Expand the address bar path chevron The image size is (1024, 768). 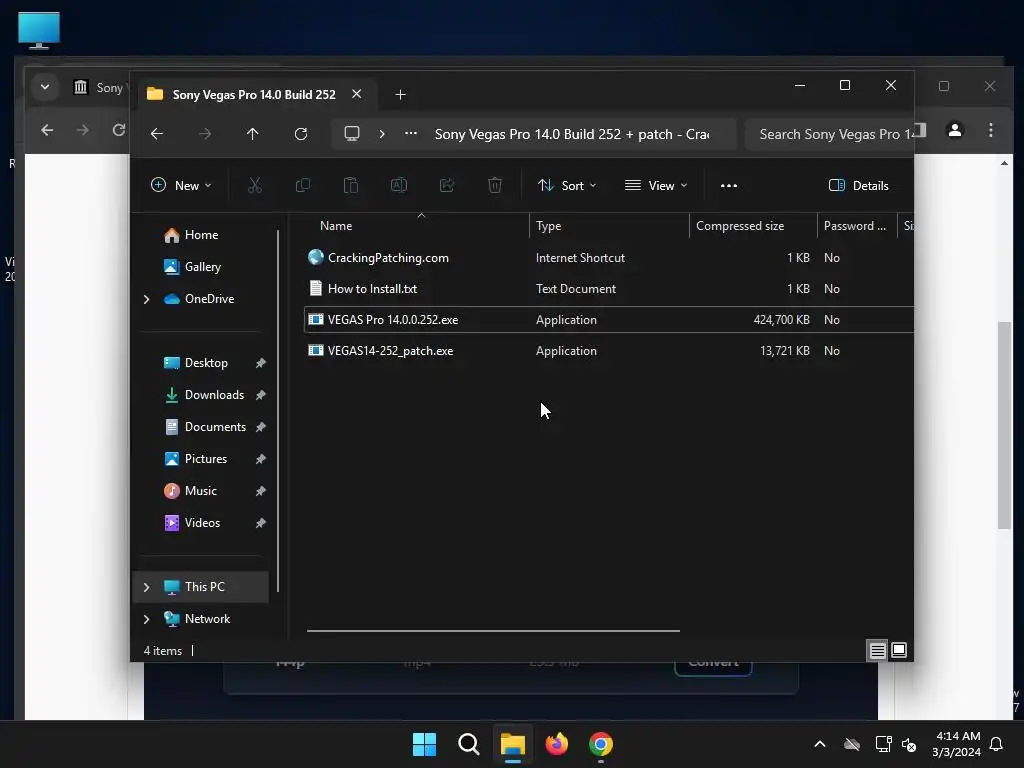(382, 134)
